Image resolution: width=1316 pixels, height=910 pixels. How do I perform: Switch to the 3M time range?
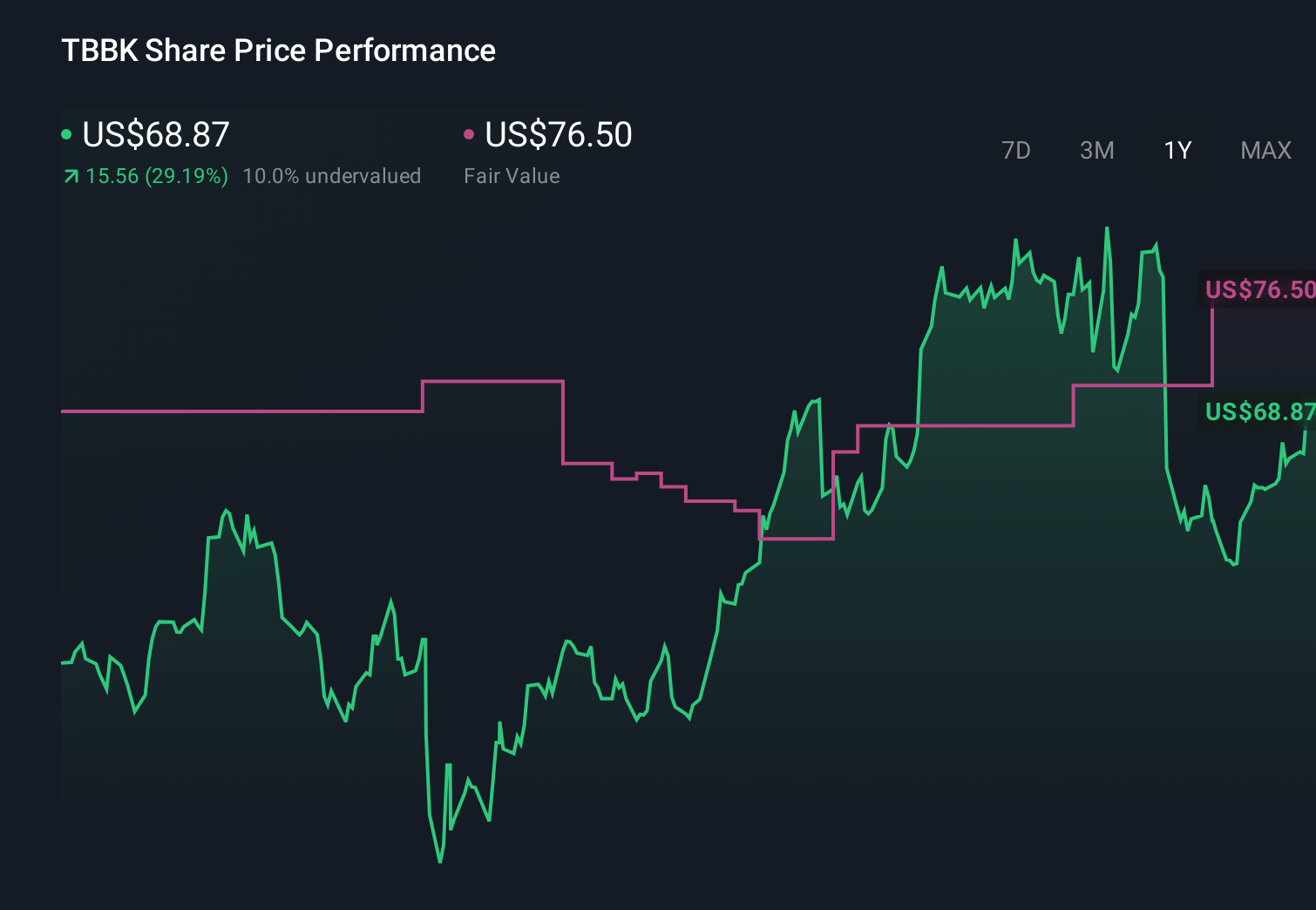1096,150
